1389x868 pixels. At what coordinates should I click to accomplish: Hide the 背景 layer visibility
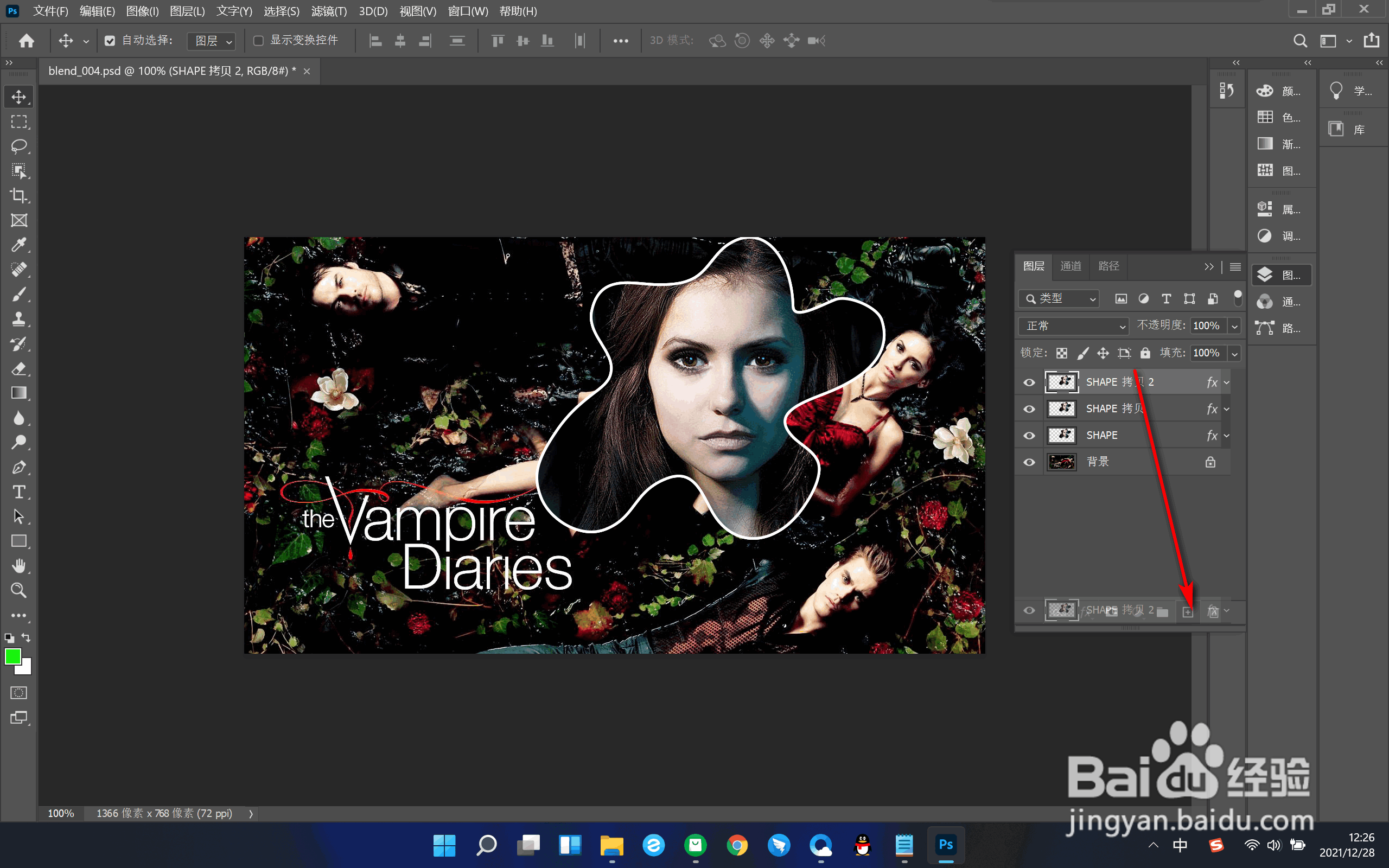click(1029, 462)
